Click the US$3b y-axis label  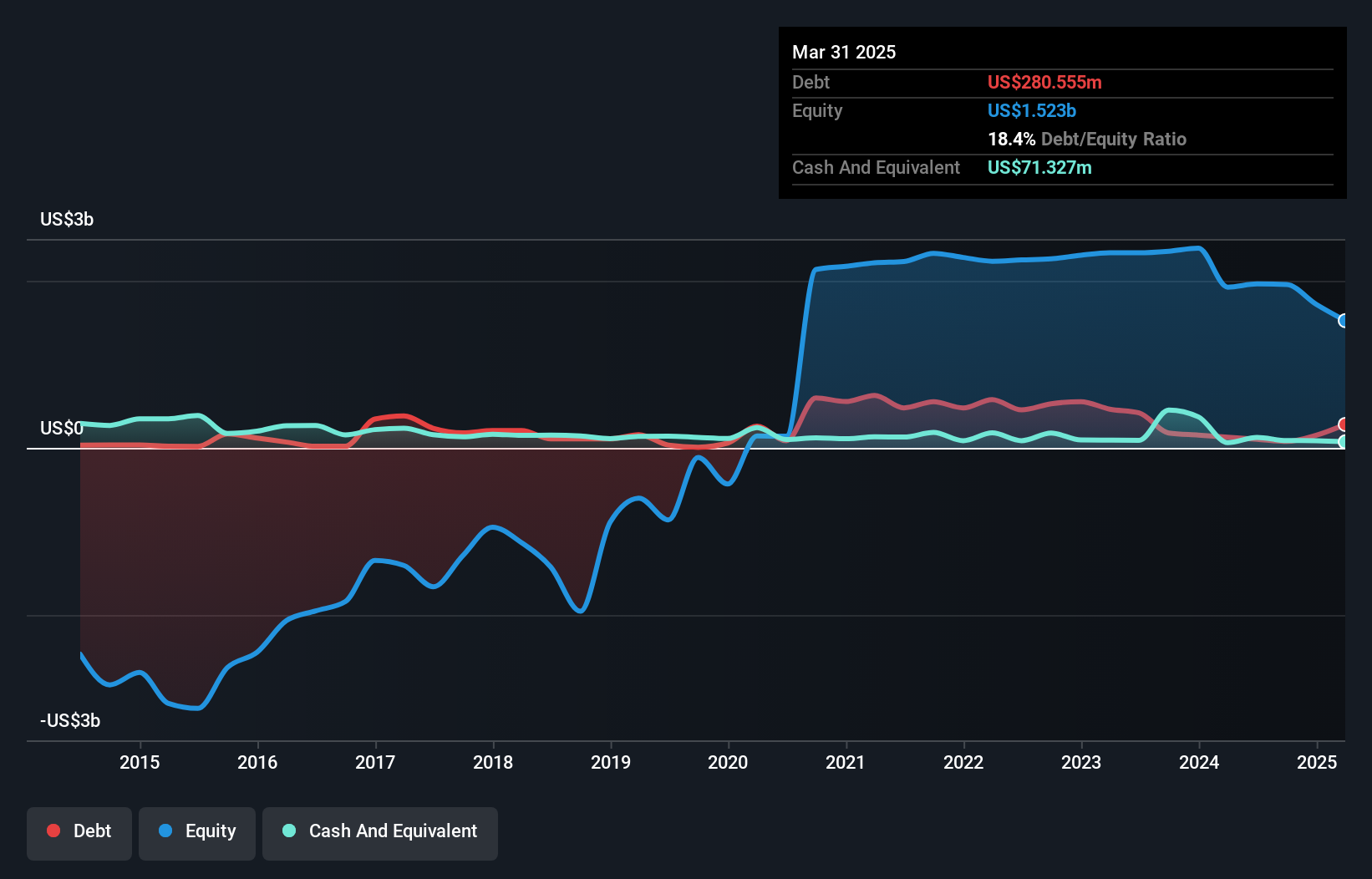point(67,220)
